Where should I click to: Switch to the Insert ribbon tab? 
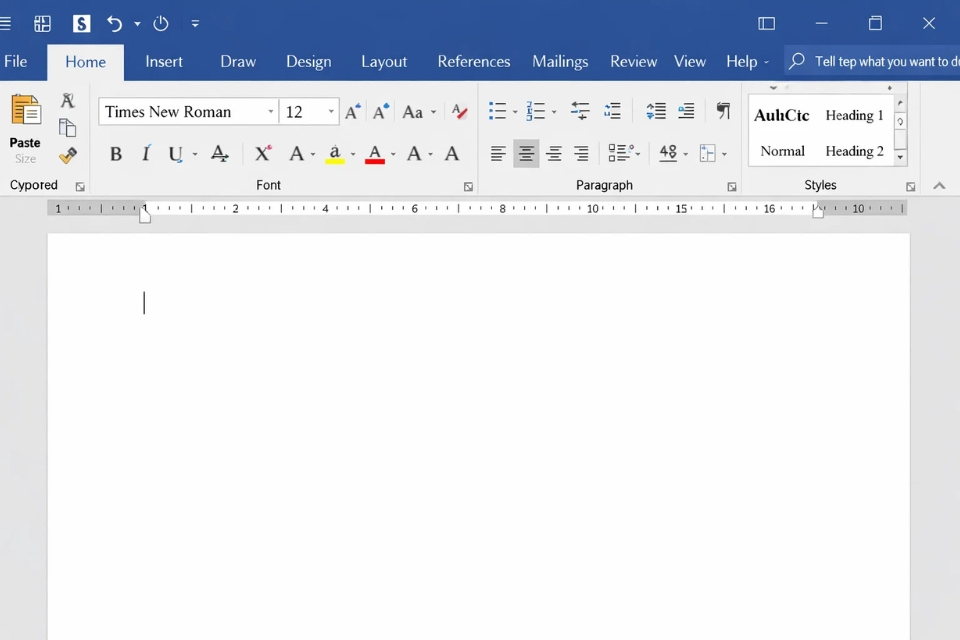(164, 61)
